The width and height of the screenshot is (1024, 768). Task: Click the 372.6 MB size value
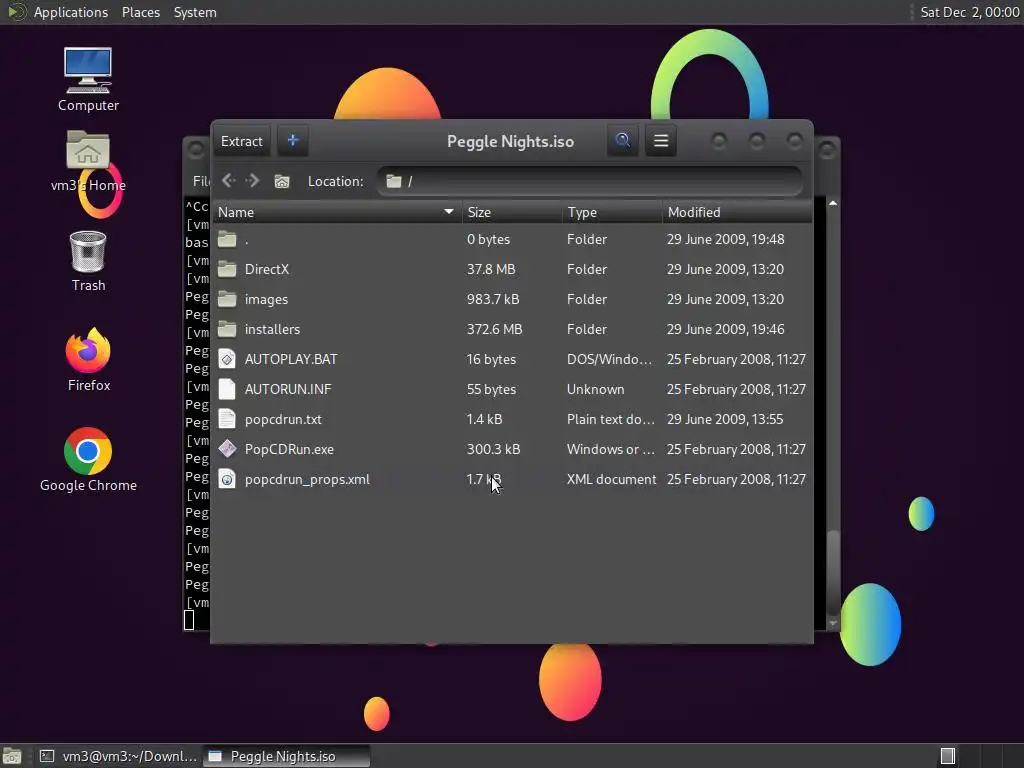(x=494, y=329)
